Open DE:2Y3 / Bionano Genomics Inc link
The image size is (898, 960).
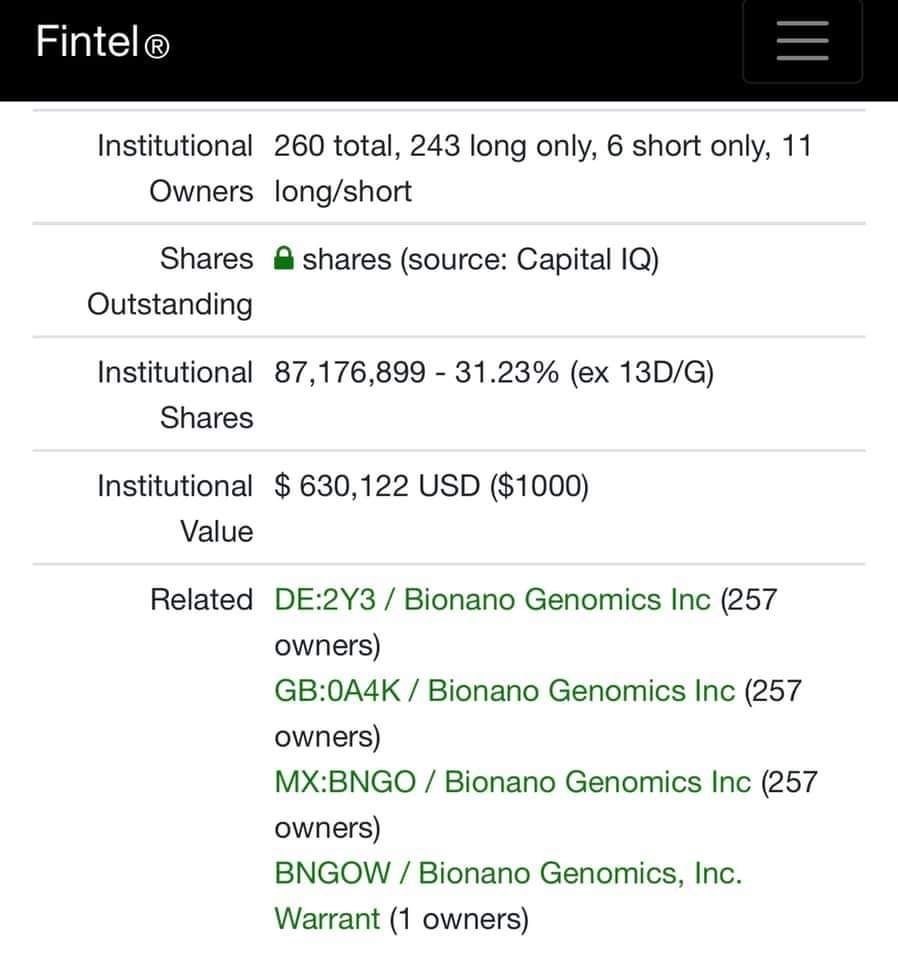(493, 599)
